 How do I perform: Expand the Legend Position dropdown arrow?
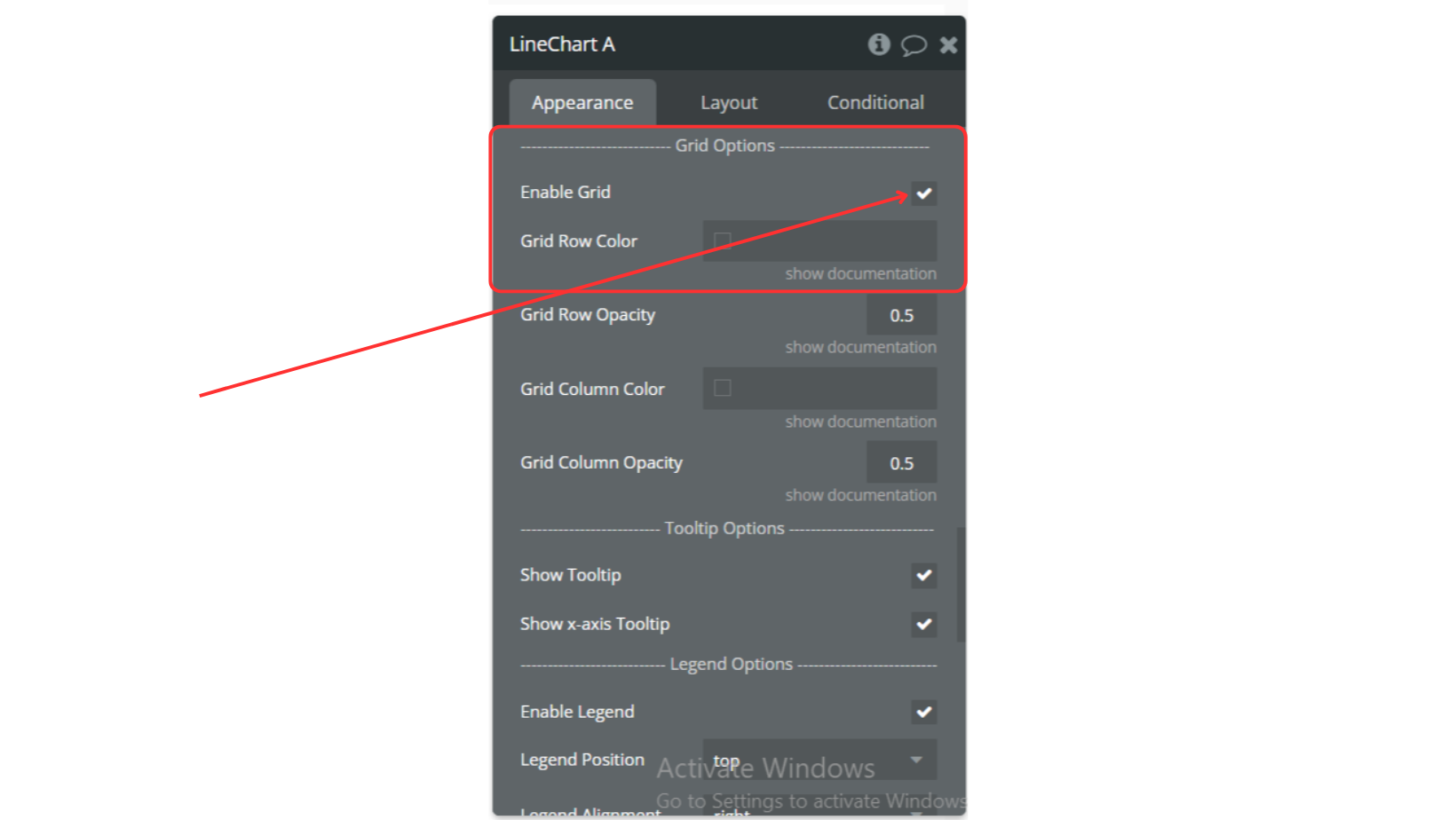click(916, 760)
